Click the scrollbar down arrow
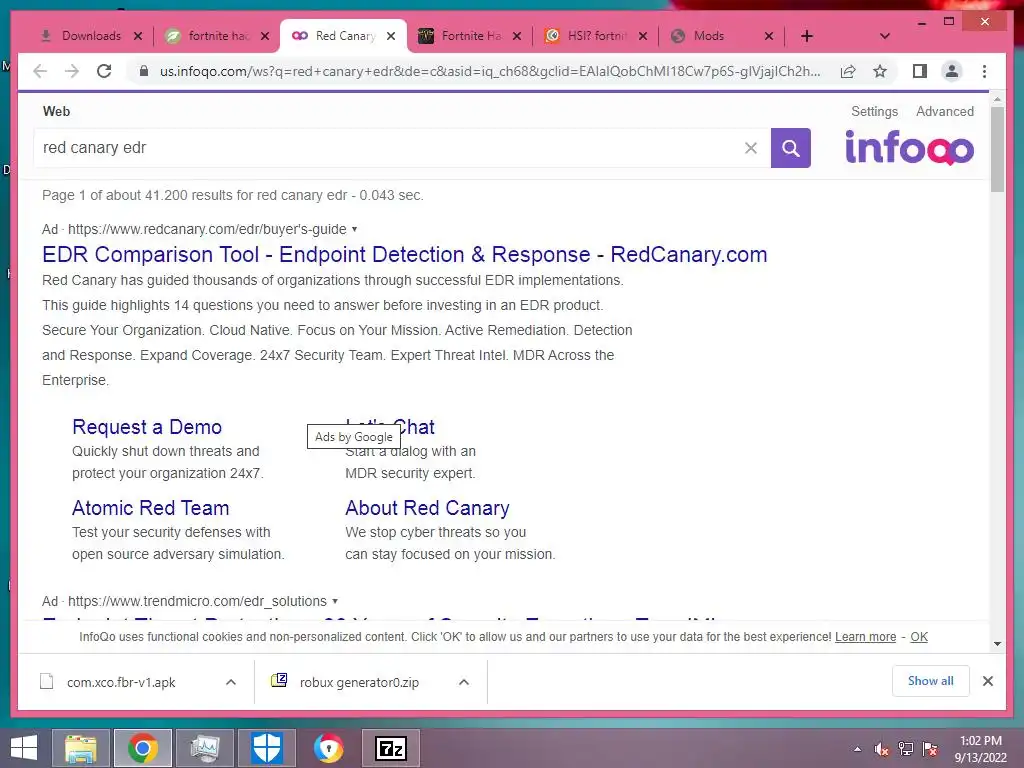The width and height of the screenshot is (1024, 768). click(997, 644)
